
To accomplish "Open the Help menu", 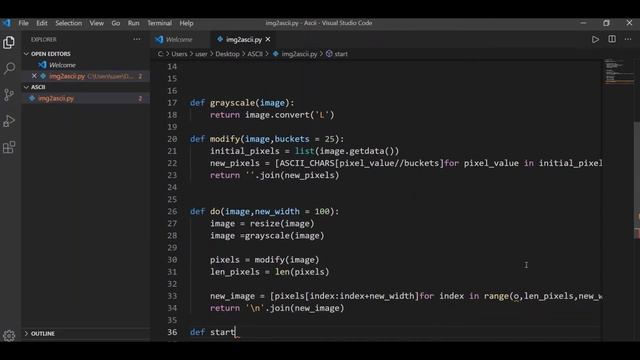I will (x=186, y=23).
